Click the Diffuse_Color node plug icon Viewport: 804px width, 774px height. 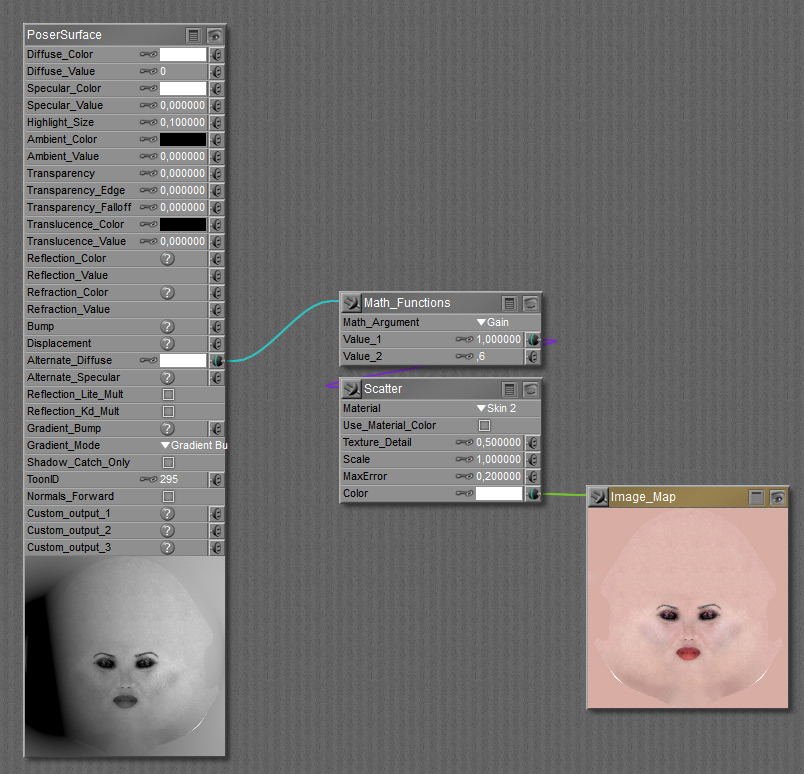click(216, 55)
